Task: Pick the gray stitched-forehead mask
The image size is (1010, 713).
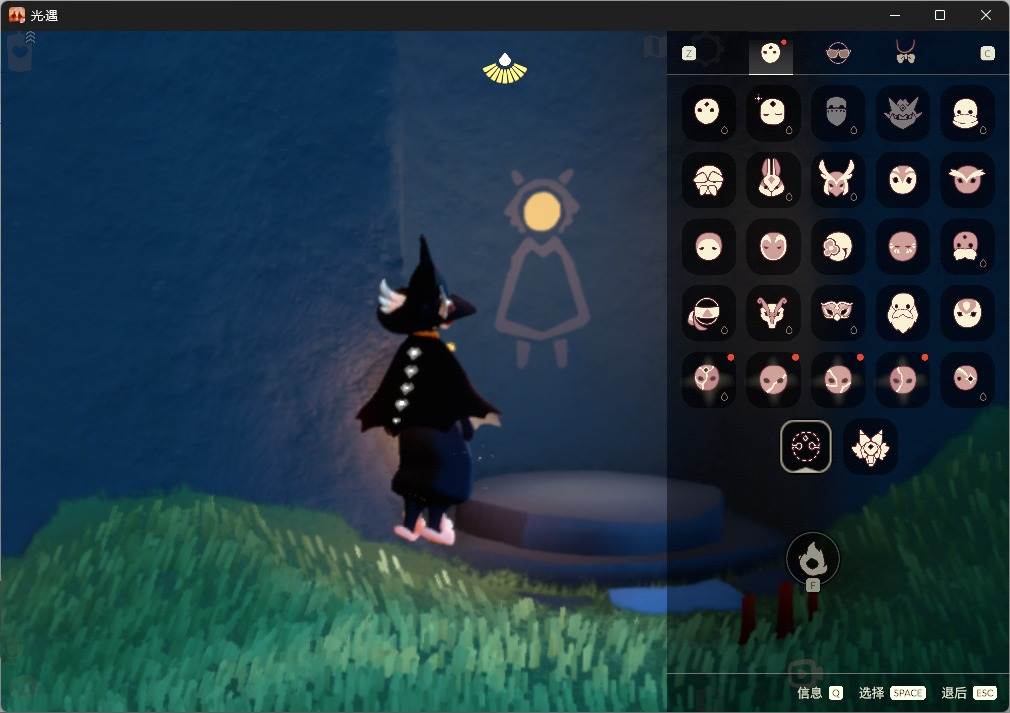Action: click(x=837, y=112)
